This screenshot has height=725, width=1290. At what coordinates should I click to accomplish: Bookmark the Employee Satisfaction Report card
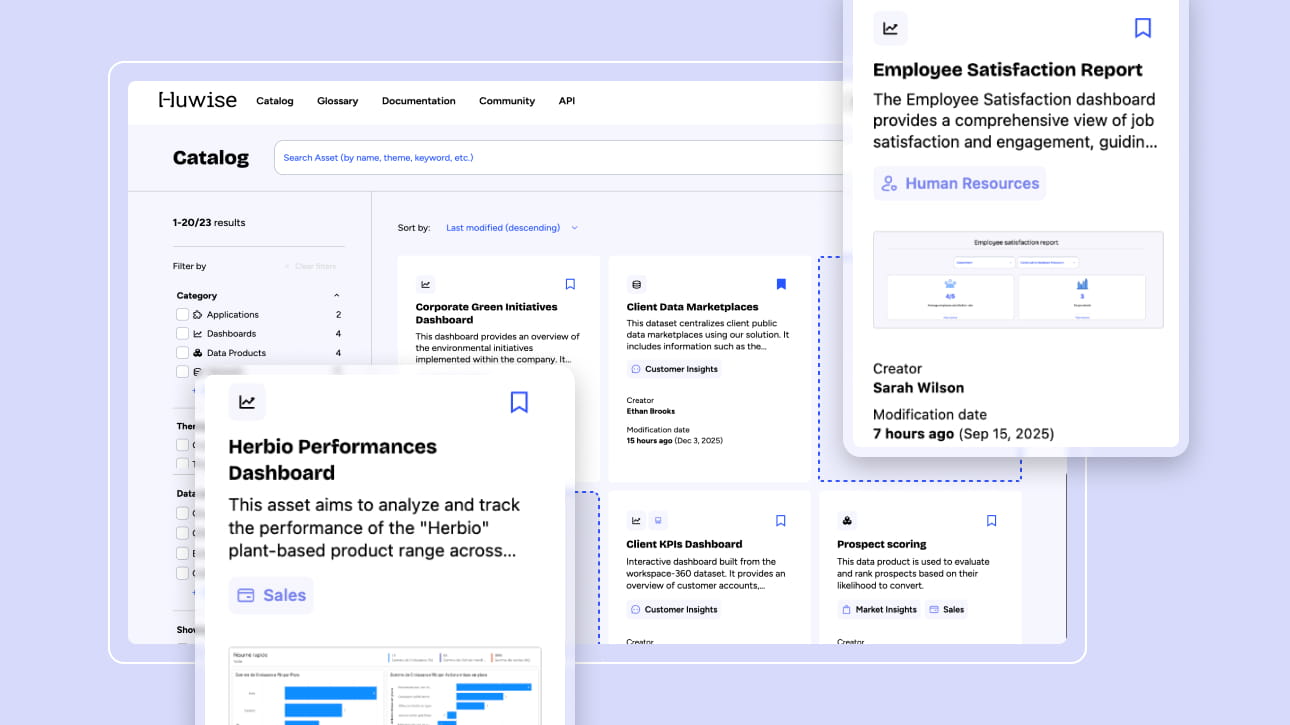click(x=1142, y=28)
